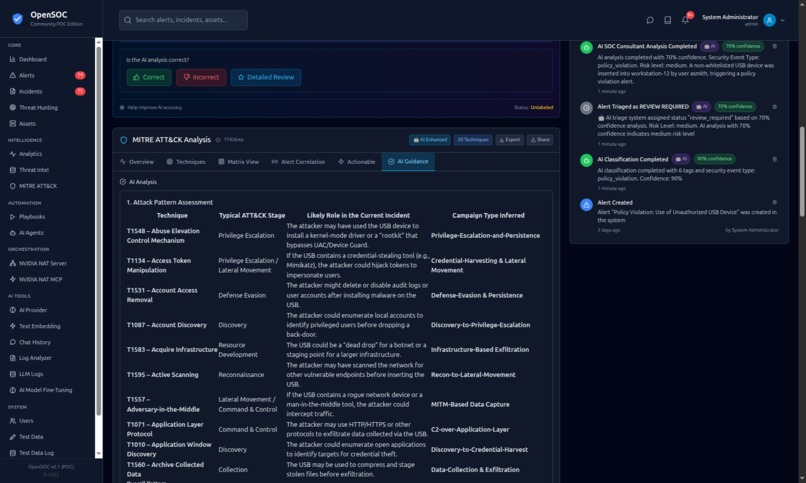806x483 pixels.
Task: Mark AI analysis as Correct
Action: coord(149,77)
